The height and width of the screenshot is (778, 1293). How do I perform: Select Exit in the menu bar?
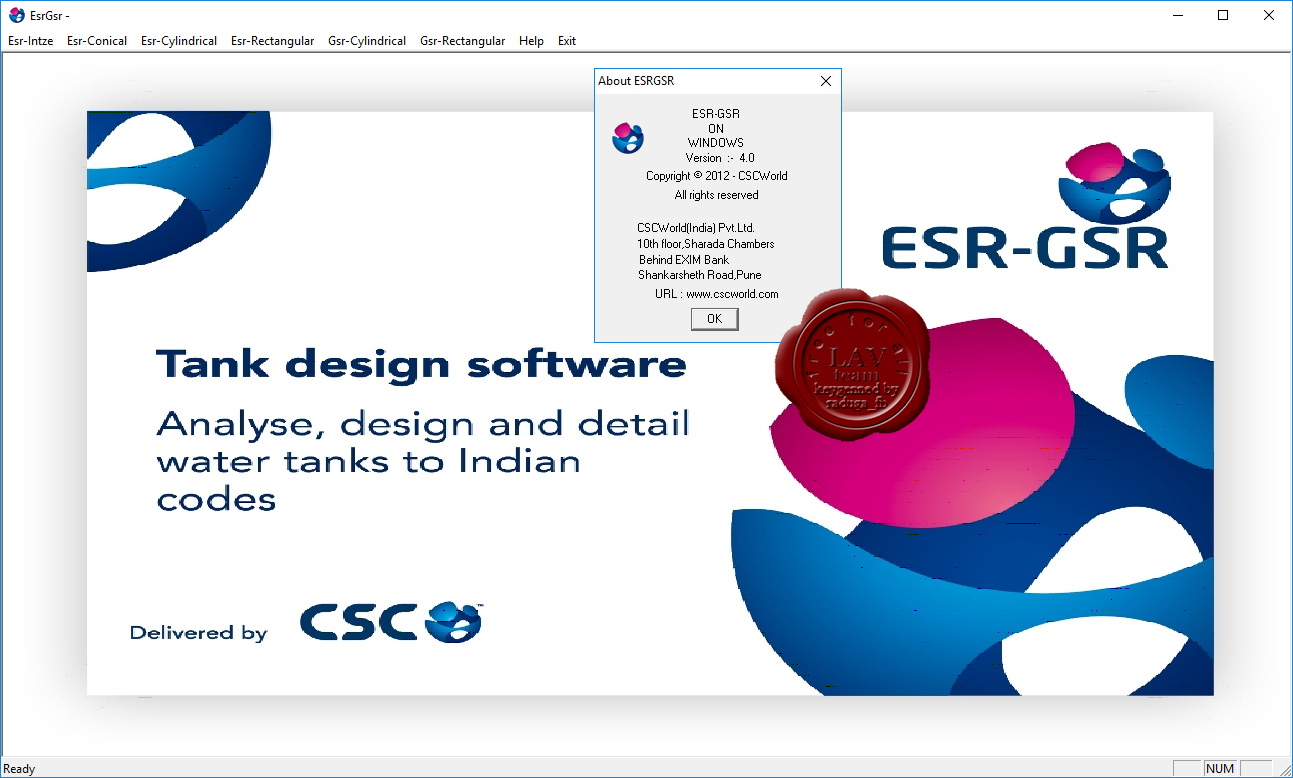[567, 41]
